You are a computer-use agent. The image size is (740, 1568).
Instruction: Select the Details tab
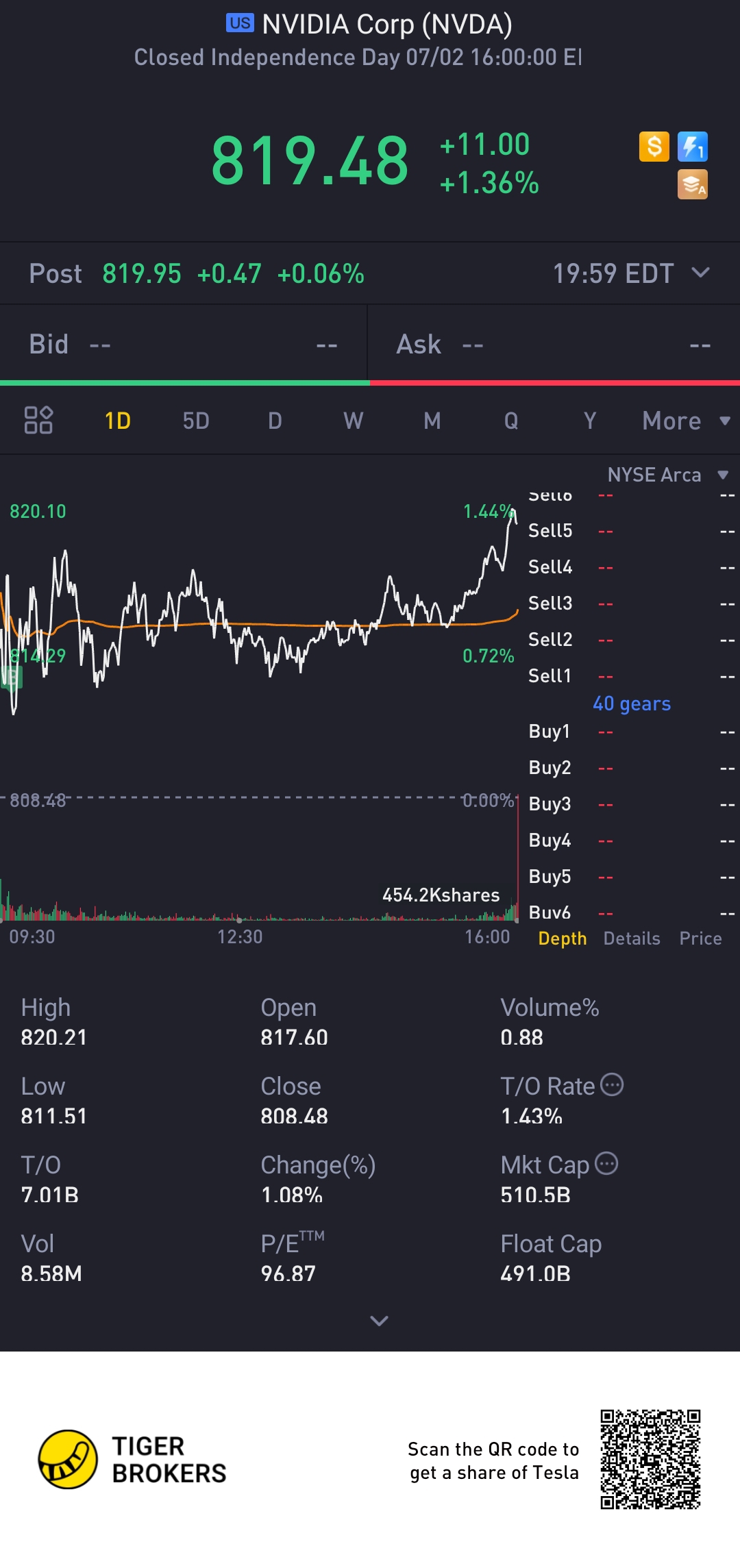(x=632, y=938)
